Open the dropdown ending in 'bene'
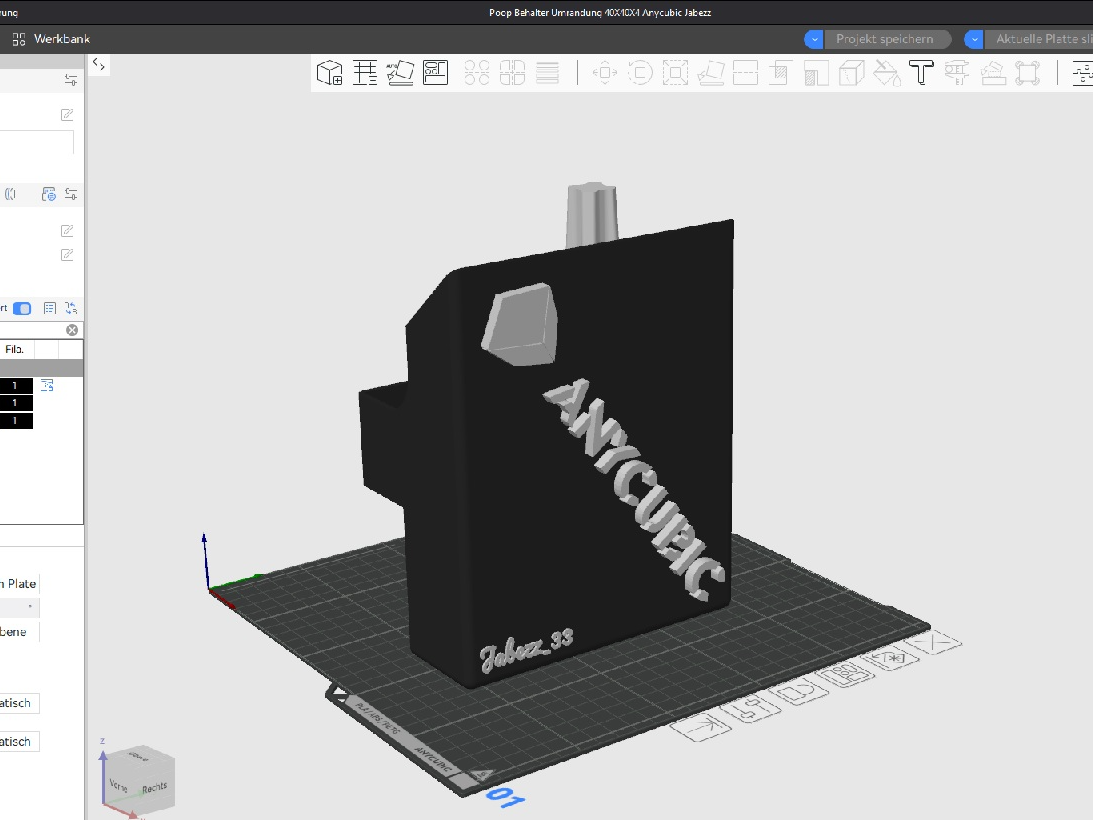Viewport: 1093px width, 820px height. (x=20, y=632)
